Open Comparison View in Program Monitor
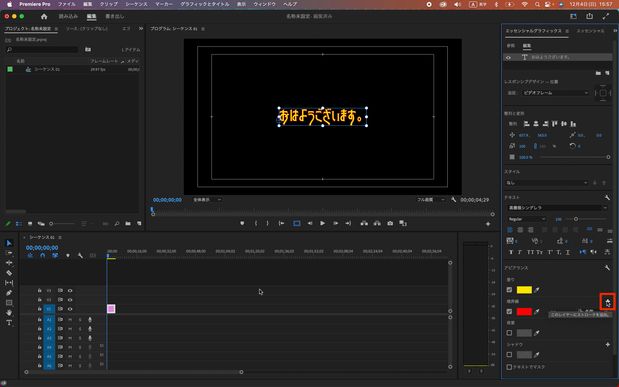 tap(403, 223)
